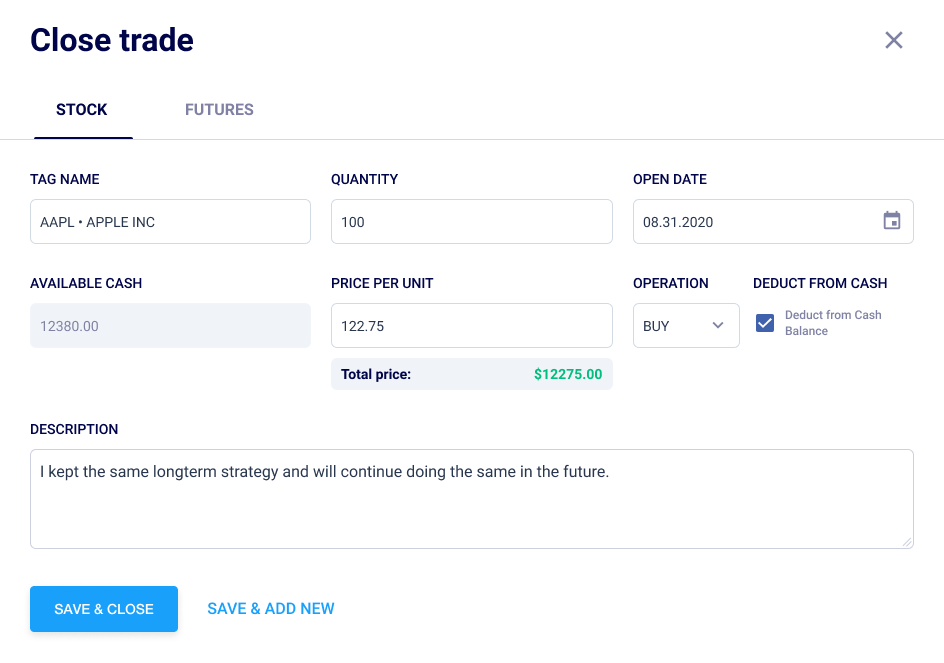Click the Quantity field with 100
Screen dimensions: 944x663
[472, 222]
